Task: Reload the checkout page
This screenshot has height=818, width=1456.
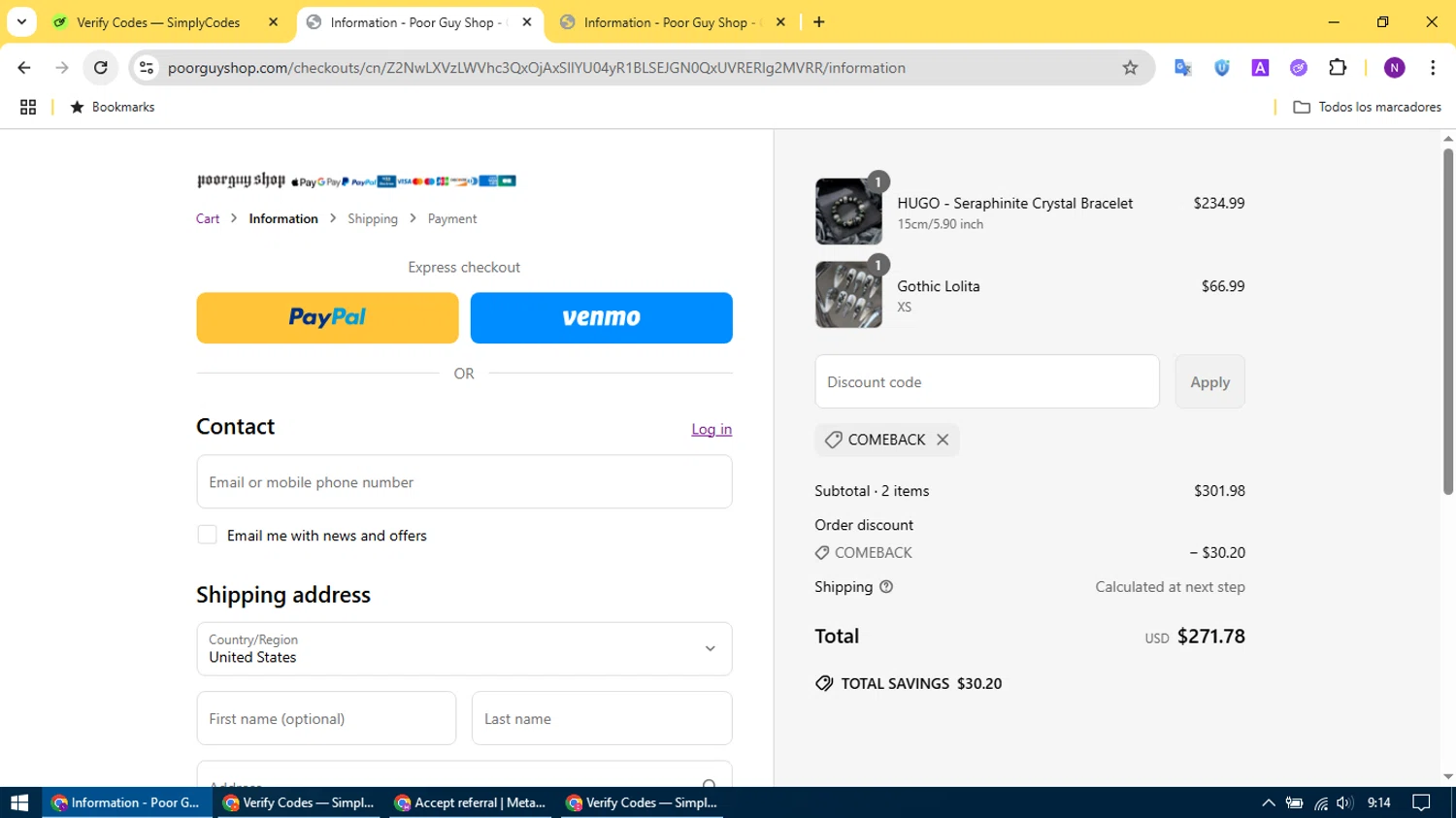Action: tap(101, 68)
